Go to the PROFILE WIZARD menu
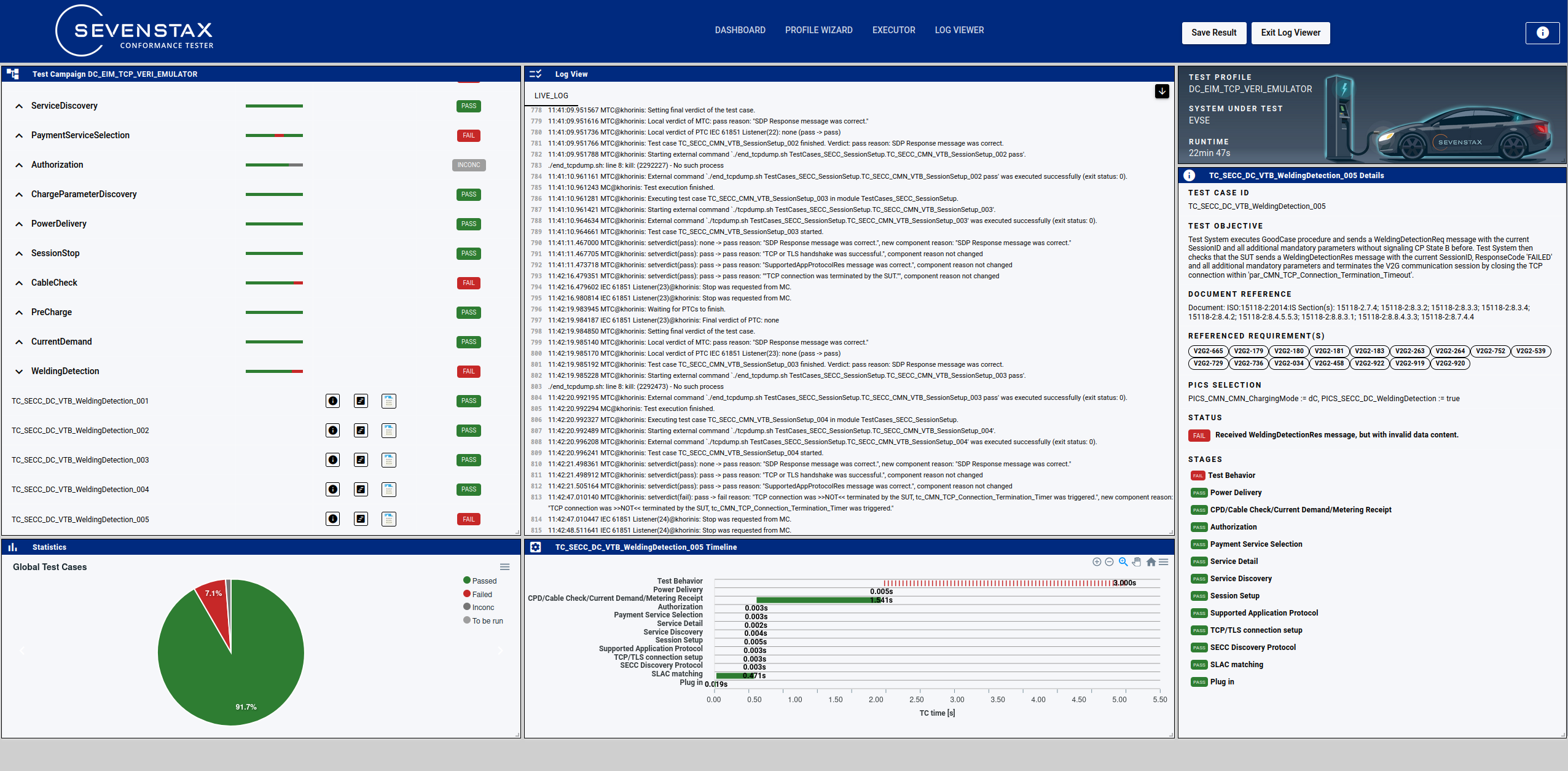Image resolution: width=1568 pixels, height=771 pixels. (818, 30)
